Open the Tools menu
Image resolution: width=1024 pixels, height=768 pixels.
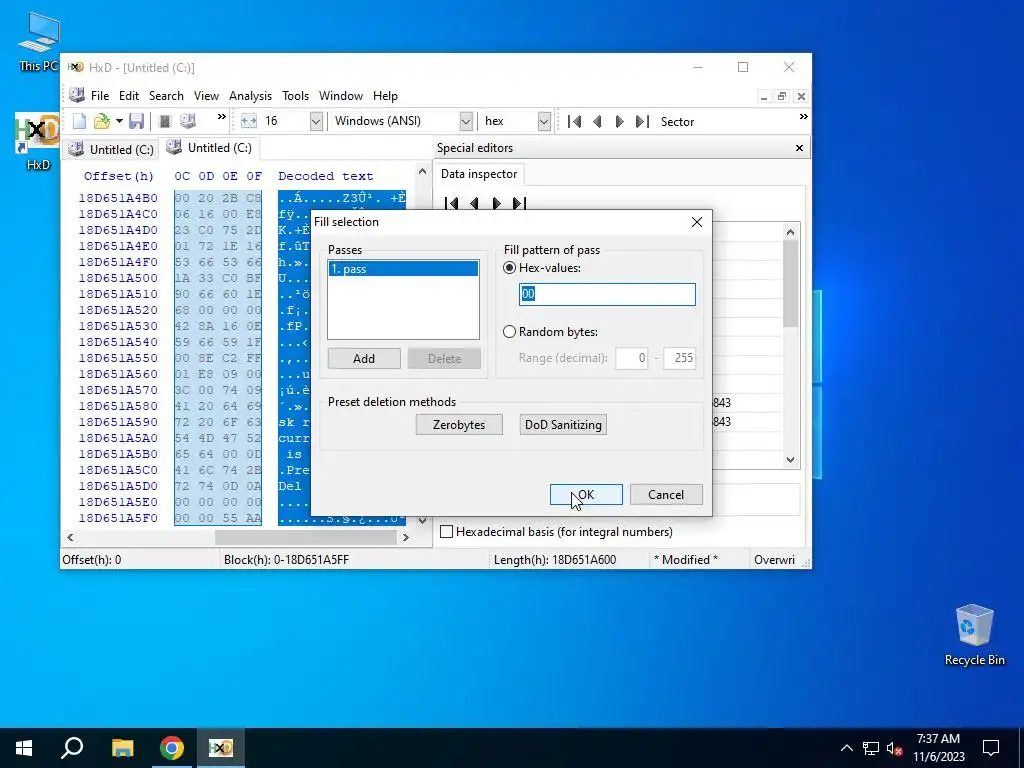click(295, 96)
